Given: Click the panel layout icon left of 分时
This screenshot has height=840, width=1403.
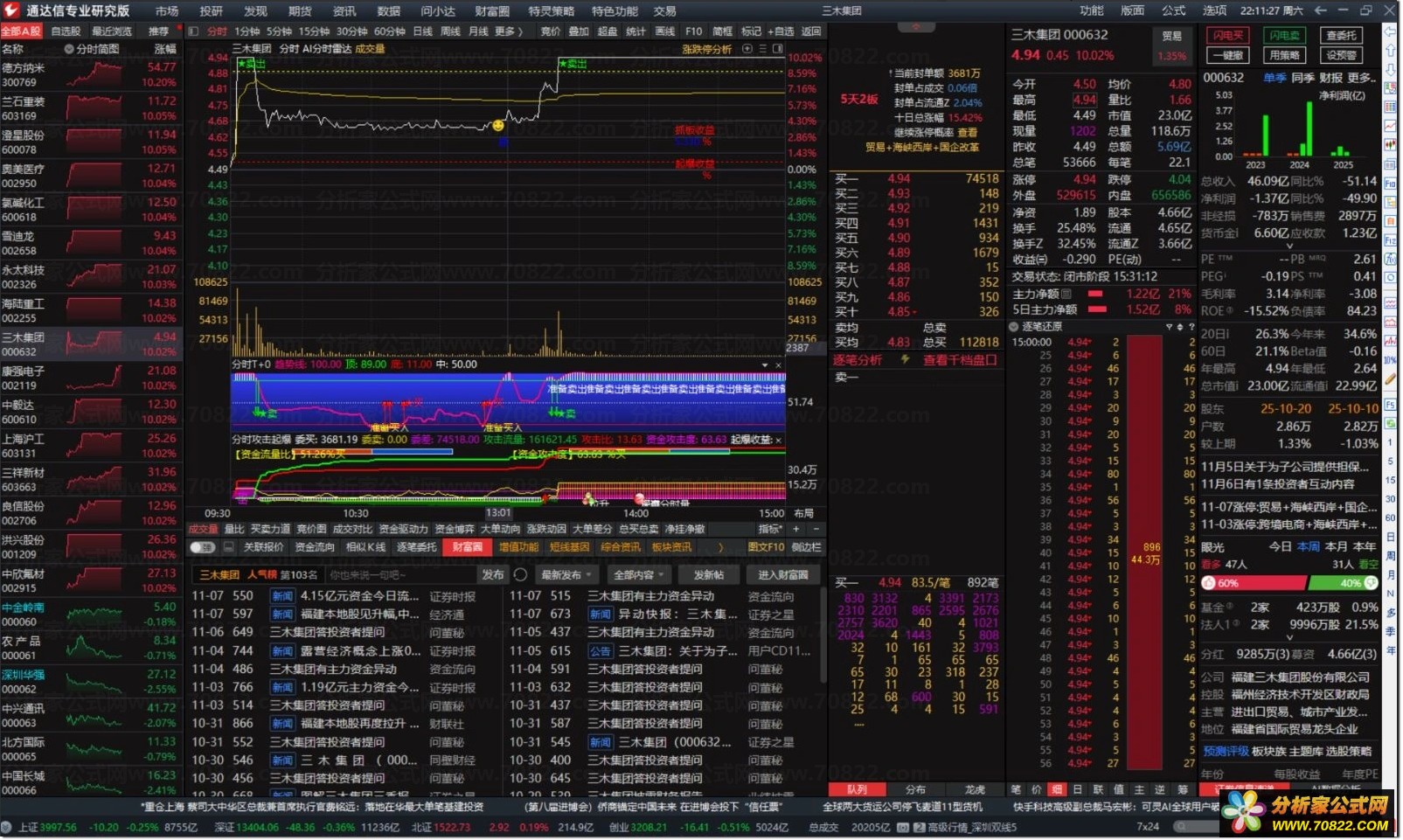Looking at the screenshot, I should point(193,31).
